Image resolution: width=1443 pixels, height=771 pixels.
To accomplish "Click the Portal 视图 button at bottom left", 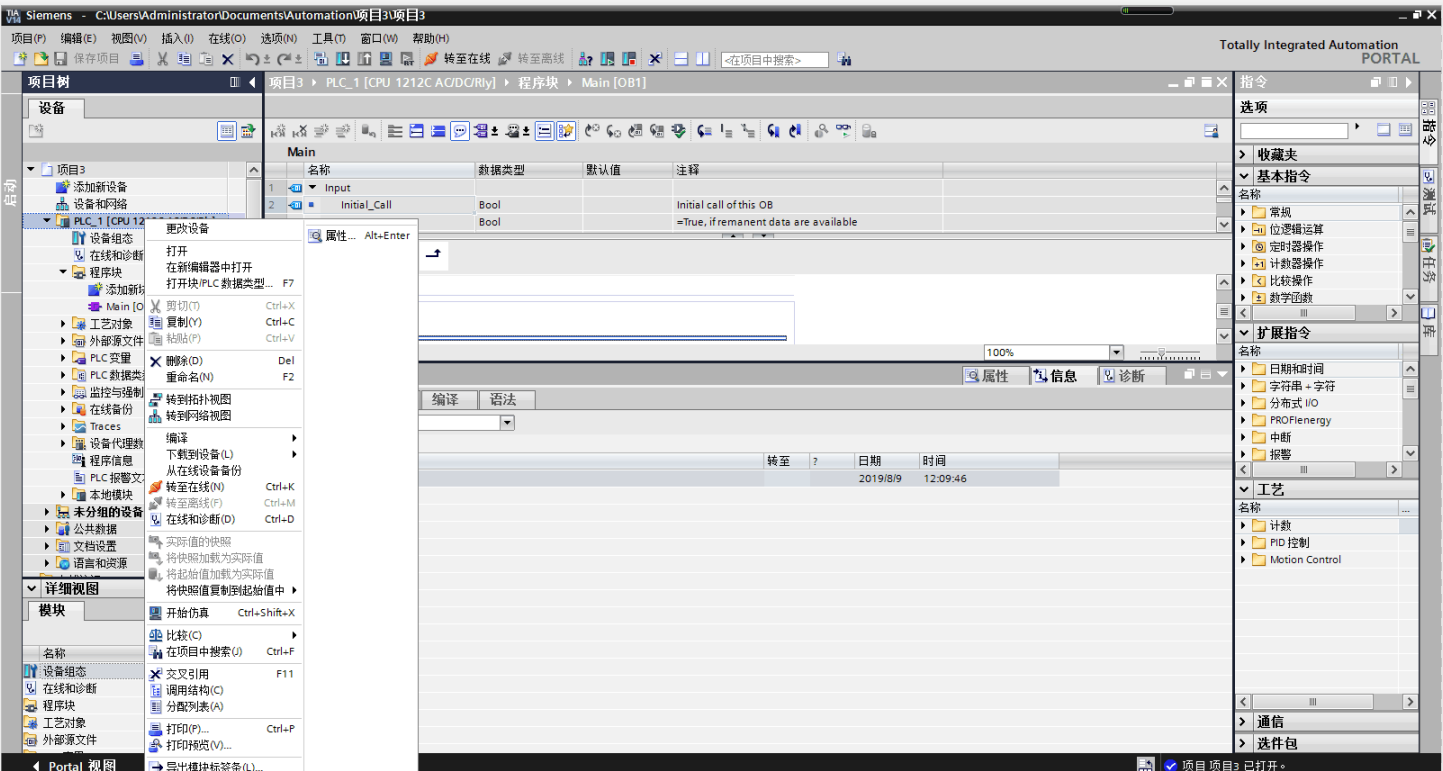I will pos(73,765).
